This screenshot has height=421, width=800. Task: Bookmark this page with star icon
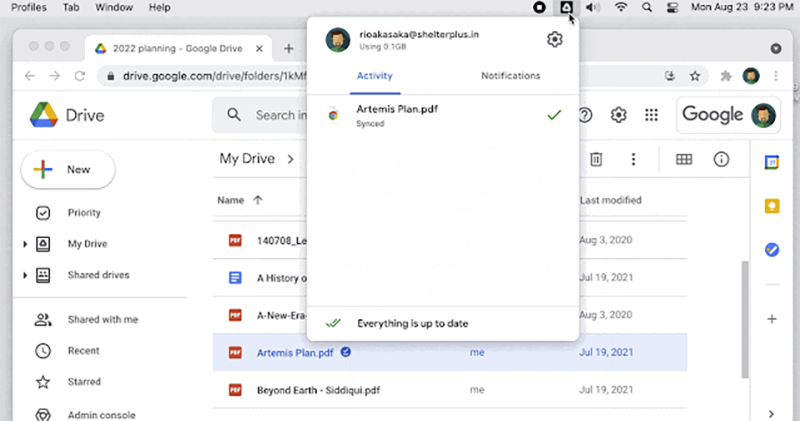pyautogui.click(x=695, y=76)
